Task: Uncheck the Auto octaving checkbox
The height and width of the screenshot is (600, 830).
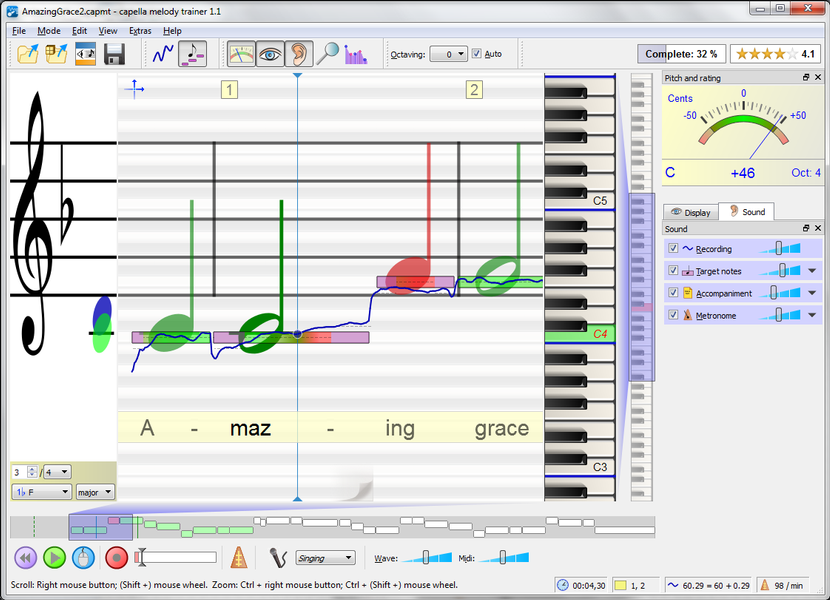Action: [476, 53]
